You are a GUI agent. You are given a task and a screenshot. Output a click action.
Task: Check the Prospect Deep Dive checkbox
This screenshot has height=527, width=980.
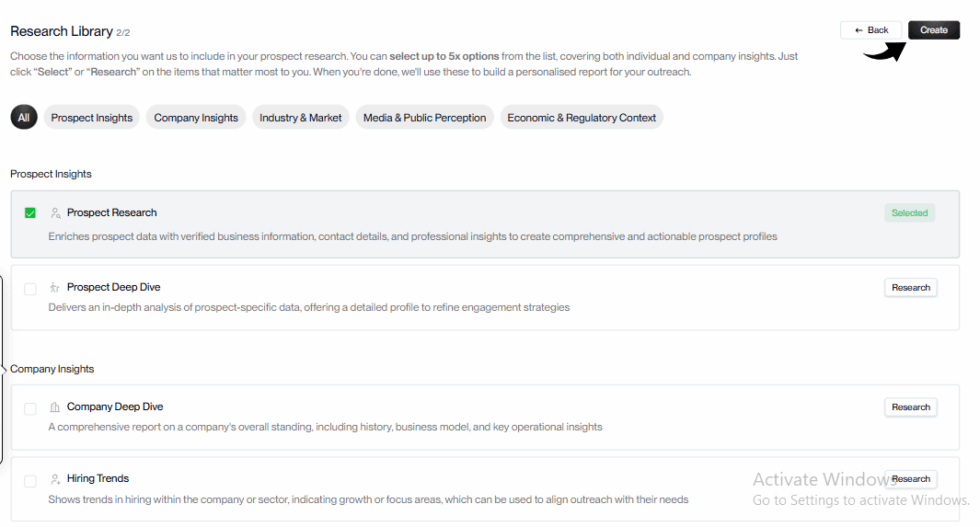30,288
